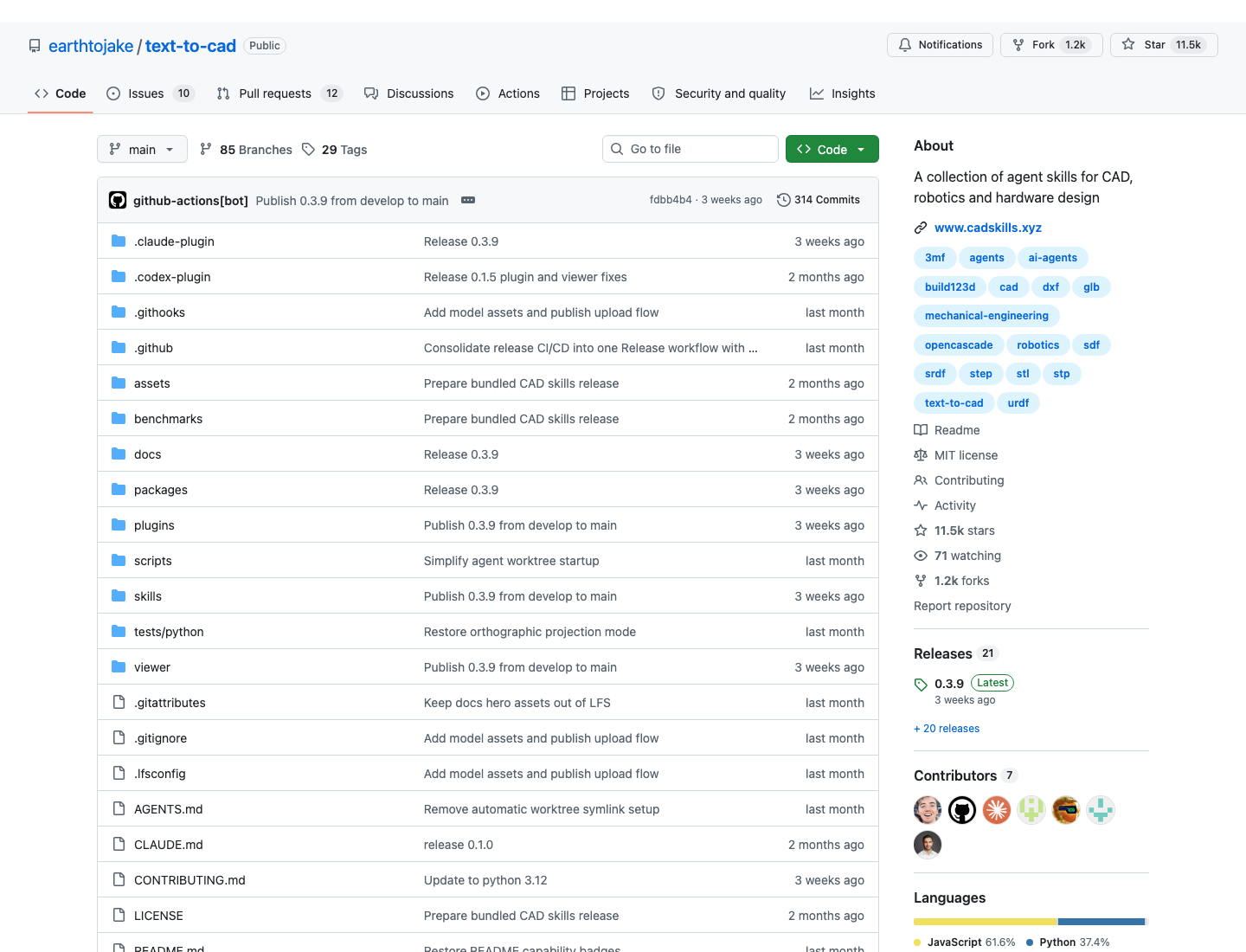Click the pulse icon next to Activity

(x=921, y=505)
